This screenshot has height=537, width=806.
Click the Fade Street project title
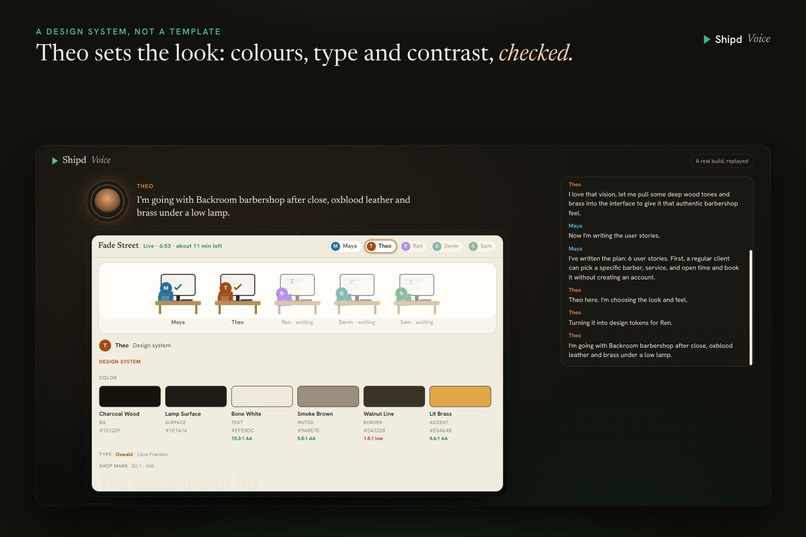point(118,245)
